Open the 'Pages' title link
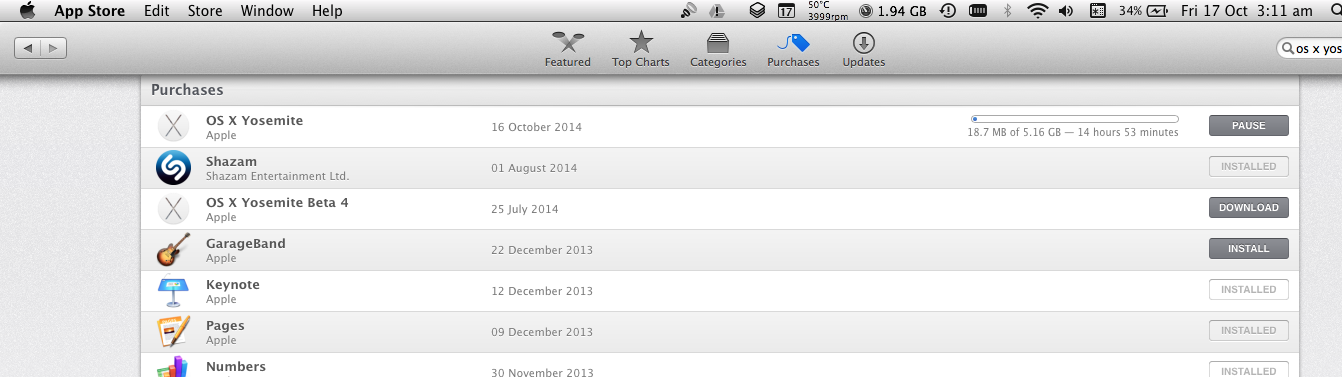 coord(225,326)
